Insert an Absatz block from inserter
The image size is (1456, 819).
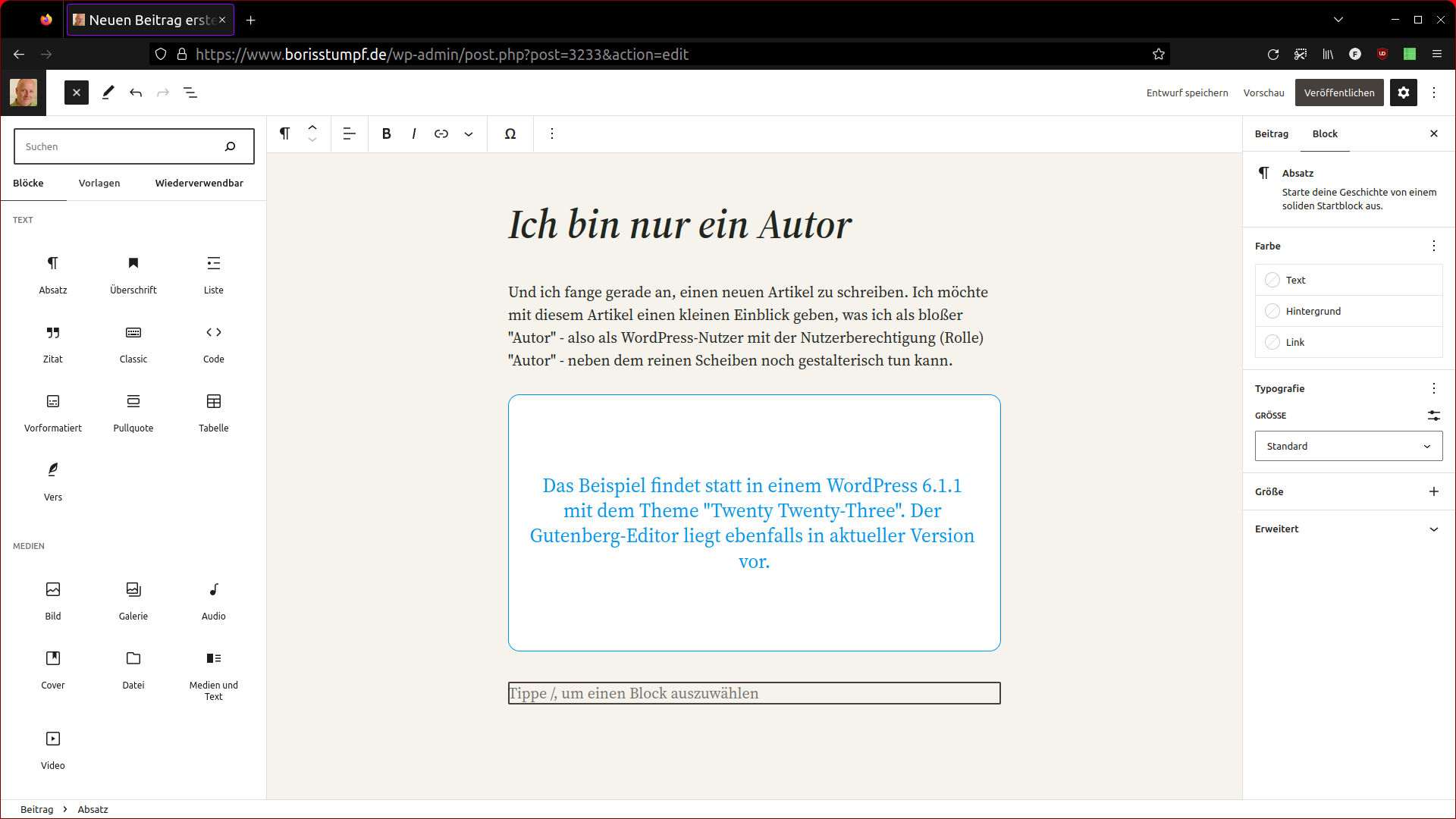(53, 275)
